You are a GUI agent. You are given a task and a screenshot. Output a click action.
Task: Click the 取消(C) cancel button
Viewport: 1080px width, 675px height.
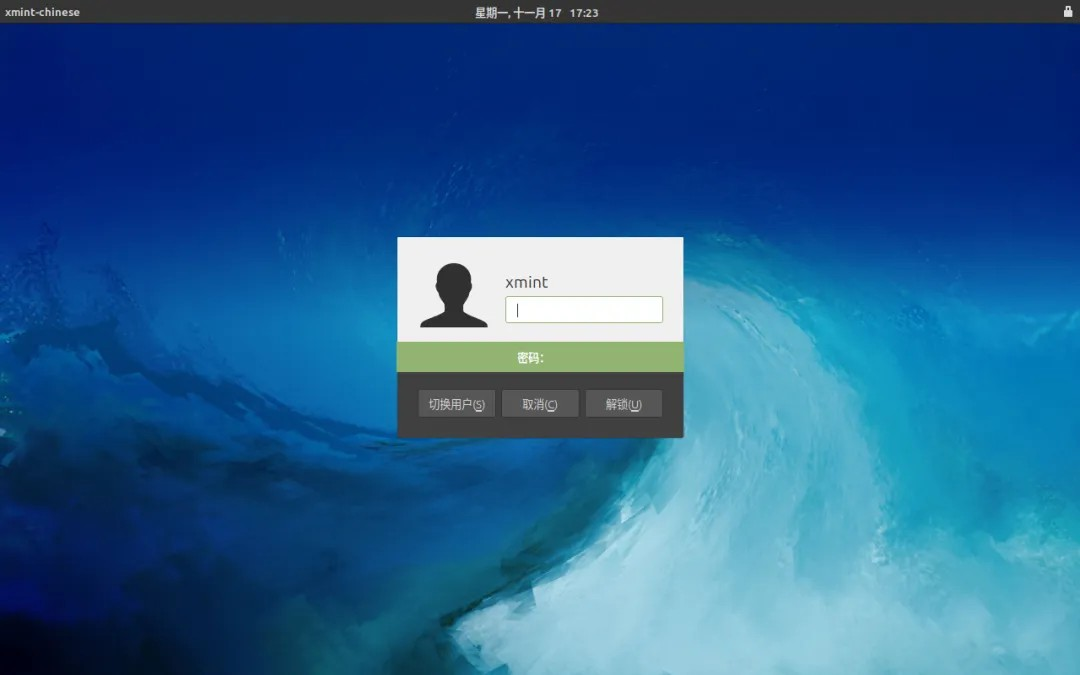click(540, 404)
